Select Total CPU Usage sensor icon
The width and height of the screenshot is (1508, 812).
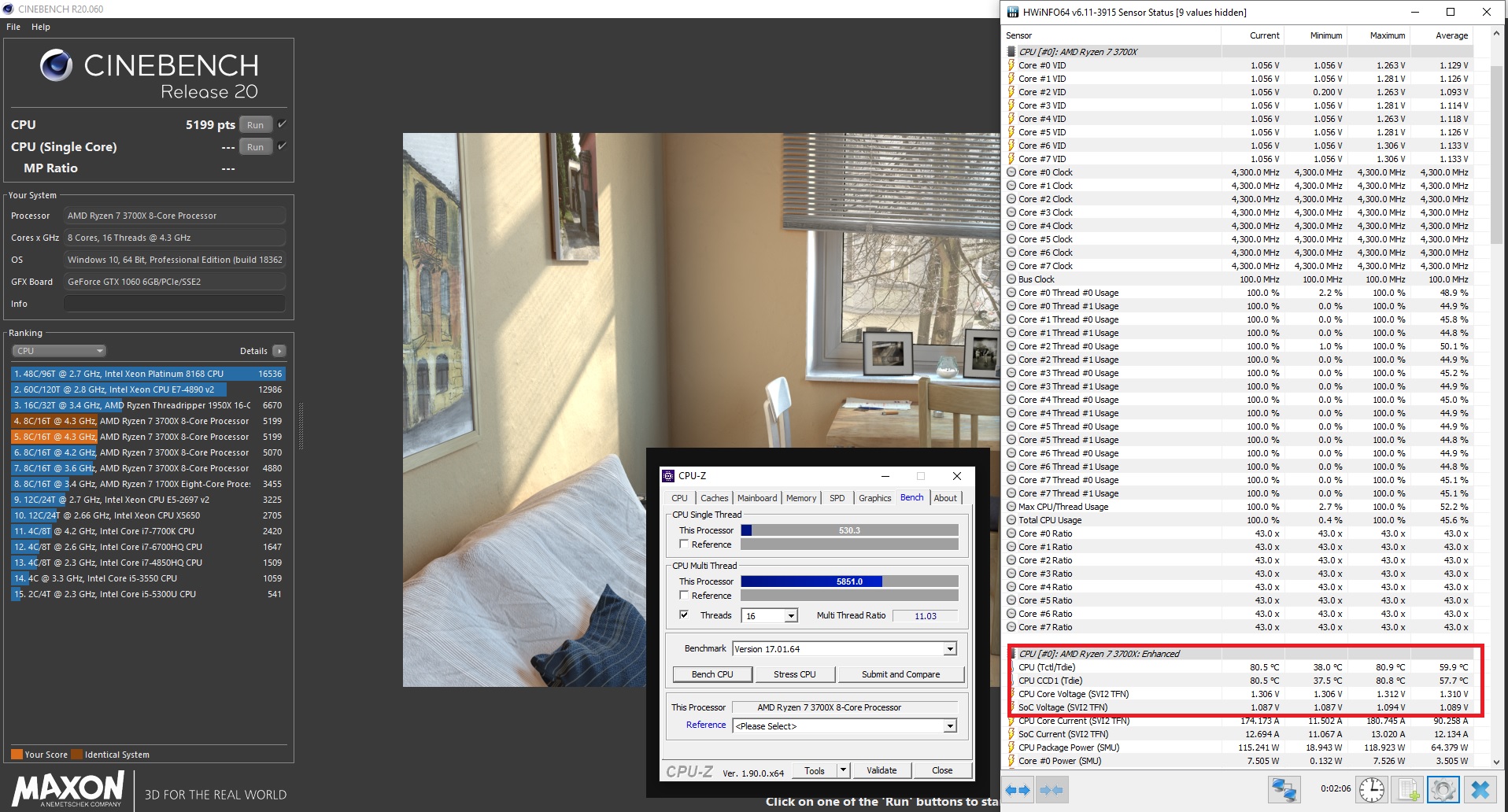click(1011, 520)
